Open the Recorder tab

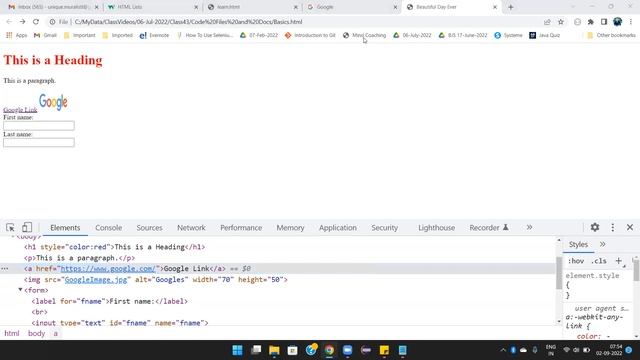(x=489, y=228)
